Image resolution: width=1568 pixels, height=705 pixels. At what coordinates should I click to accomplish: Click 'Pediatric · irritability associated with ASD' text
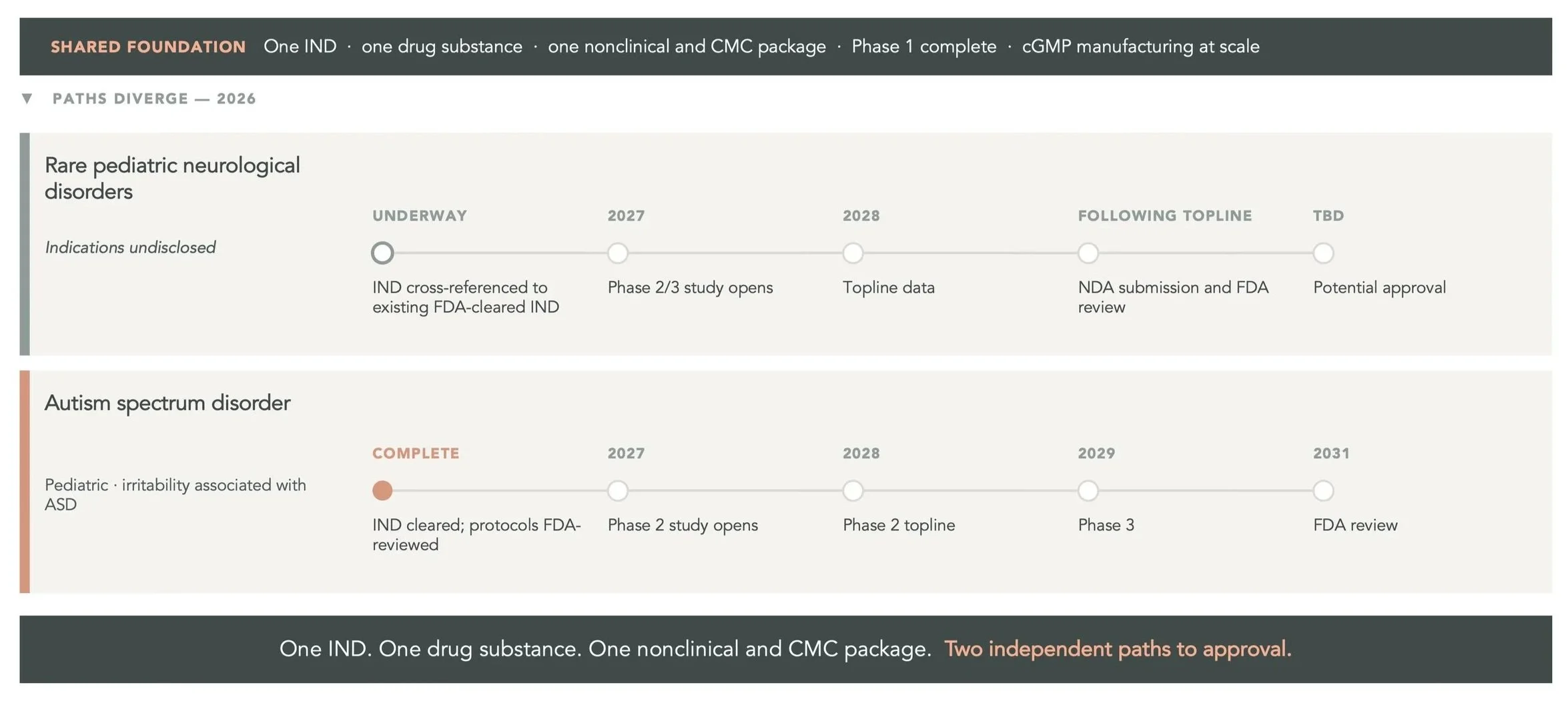click(175, 494)
